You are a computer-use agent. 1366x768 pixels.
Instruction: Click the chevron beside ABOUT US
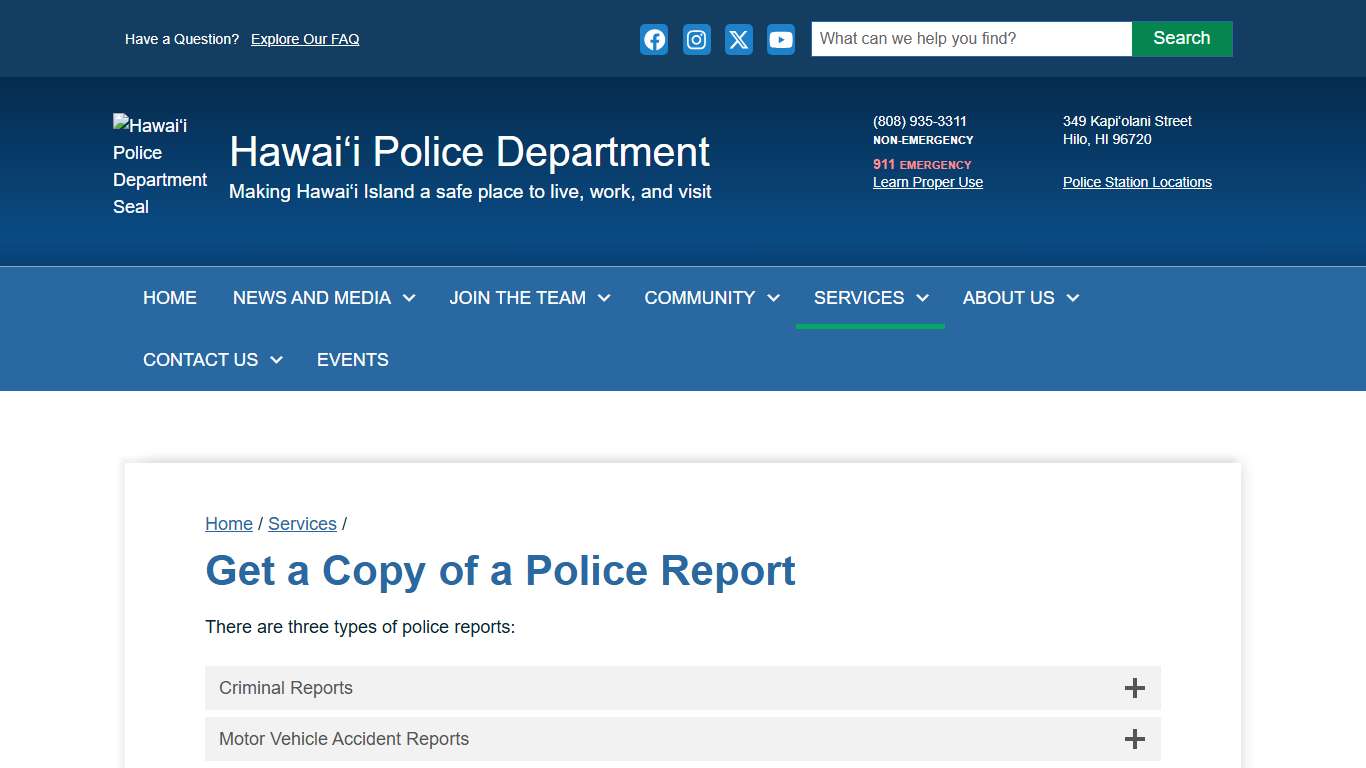[1072, 297]
